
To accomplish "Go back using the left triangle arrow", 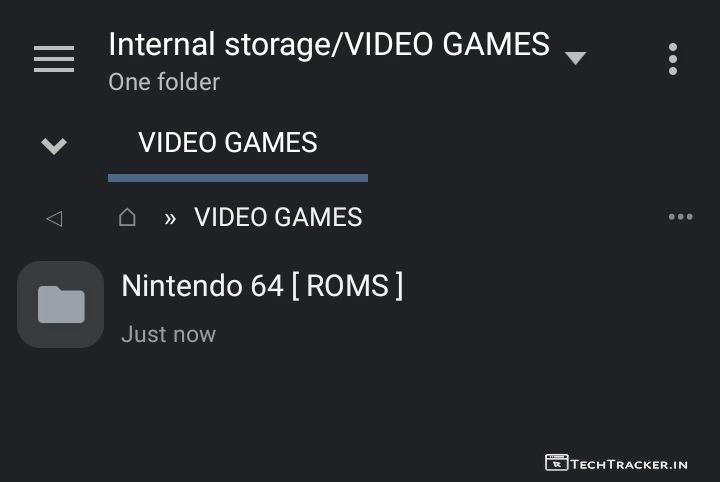I will 54,218.
